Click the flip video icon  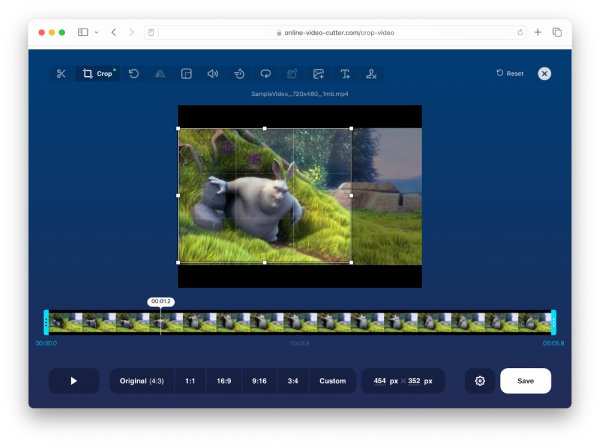tap(160, 74)
